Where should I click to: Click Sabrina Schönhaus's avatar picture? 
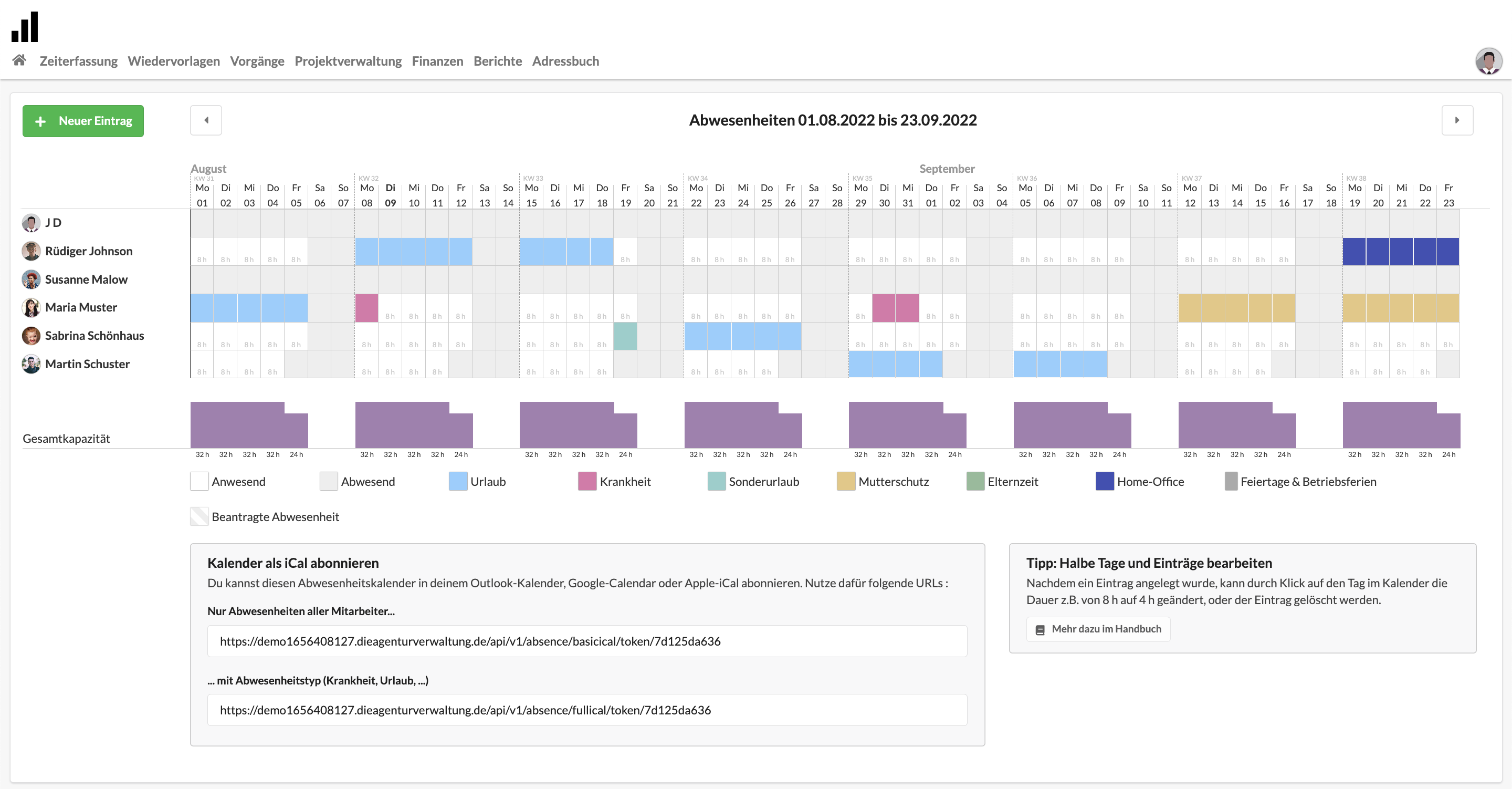[x=31, y=336]
